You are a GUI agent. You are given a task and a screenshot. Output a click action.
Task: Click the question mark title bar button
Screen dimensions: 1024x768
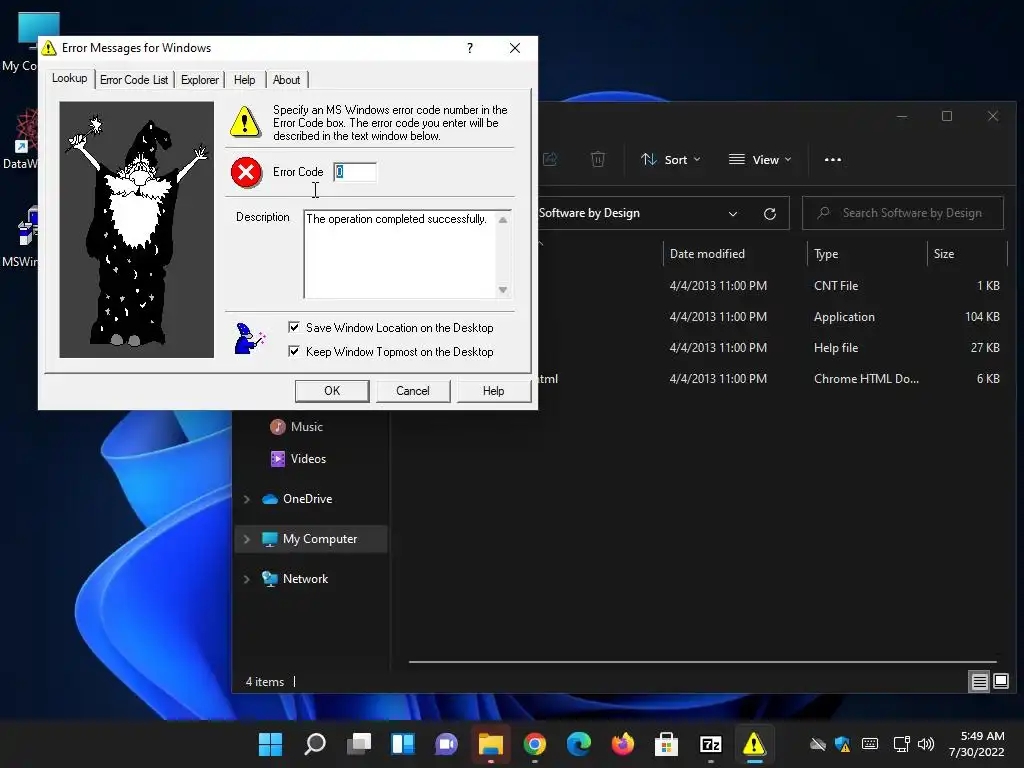(x=470, y=48)
